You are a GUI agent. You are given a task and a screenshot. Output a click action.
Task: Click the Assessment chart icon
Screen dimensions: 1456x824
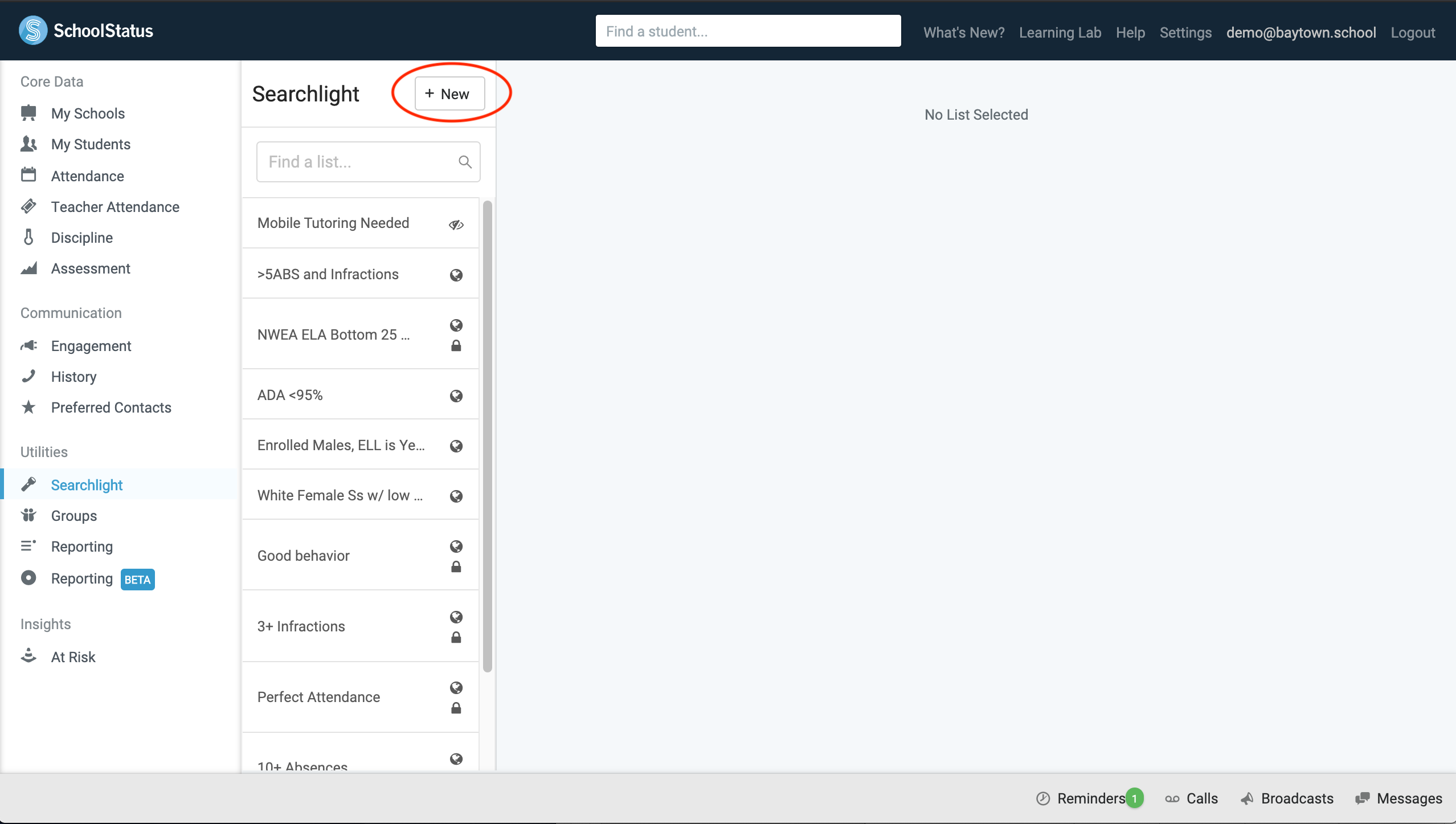pos(28,268)
